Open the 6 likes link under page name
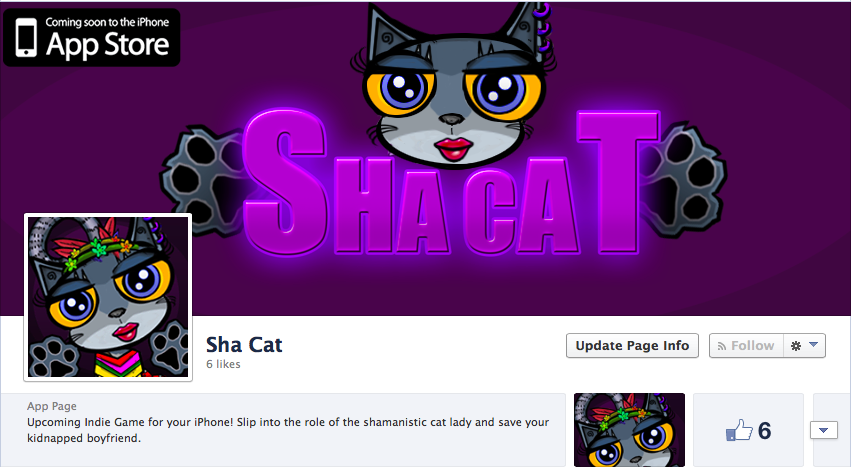This screenshot has height=467, width=851. pos(223,364)
